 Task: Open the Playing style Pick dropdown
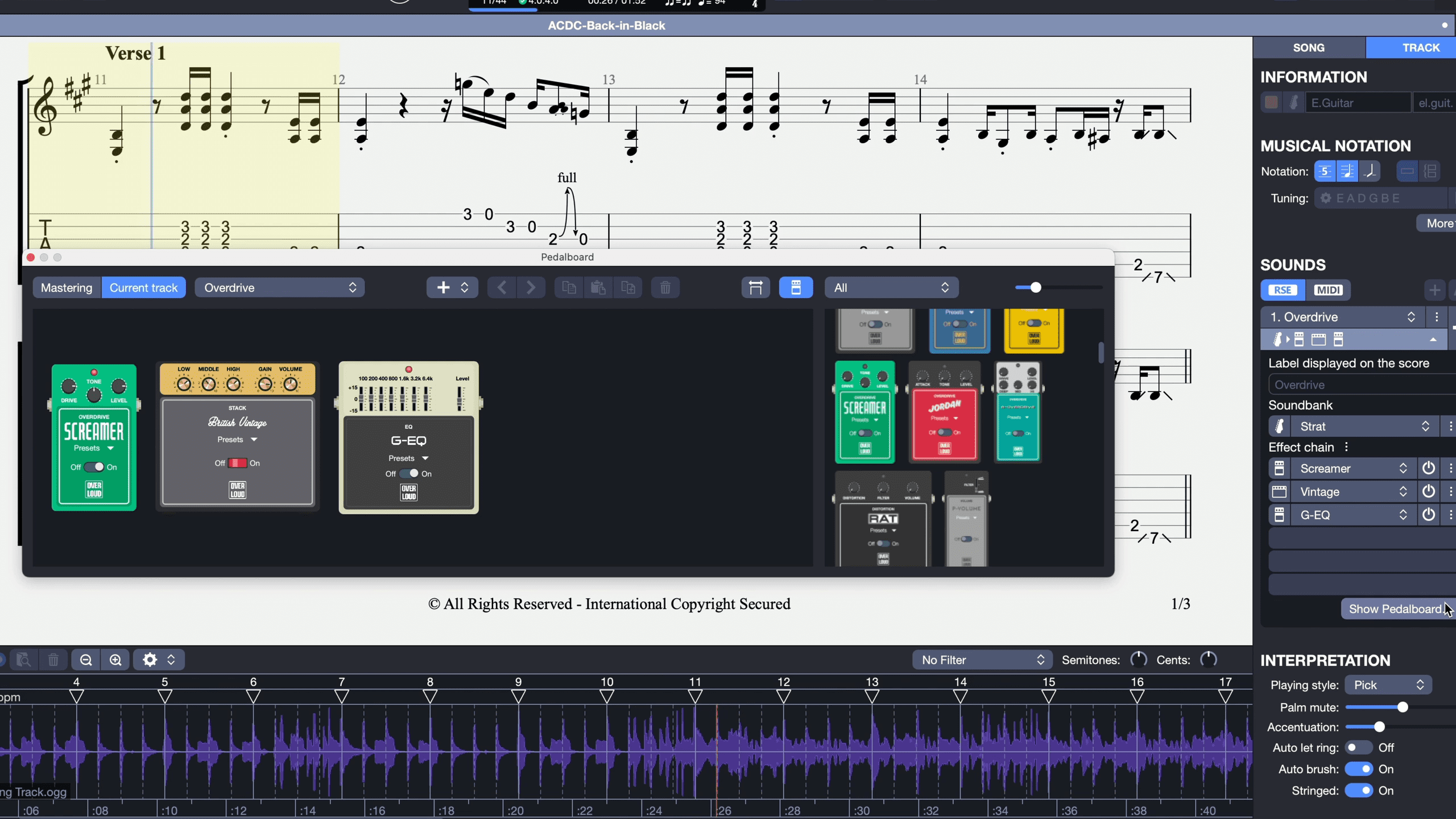click(1388, 685)
